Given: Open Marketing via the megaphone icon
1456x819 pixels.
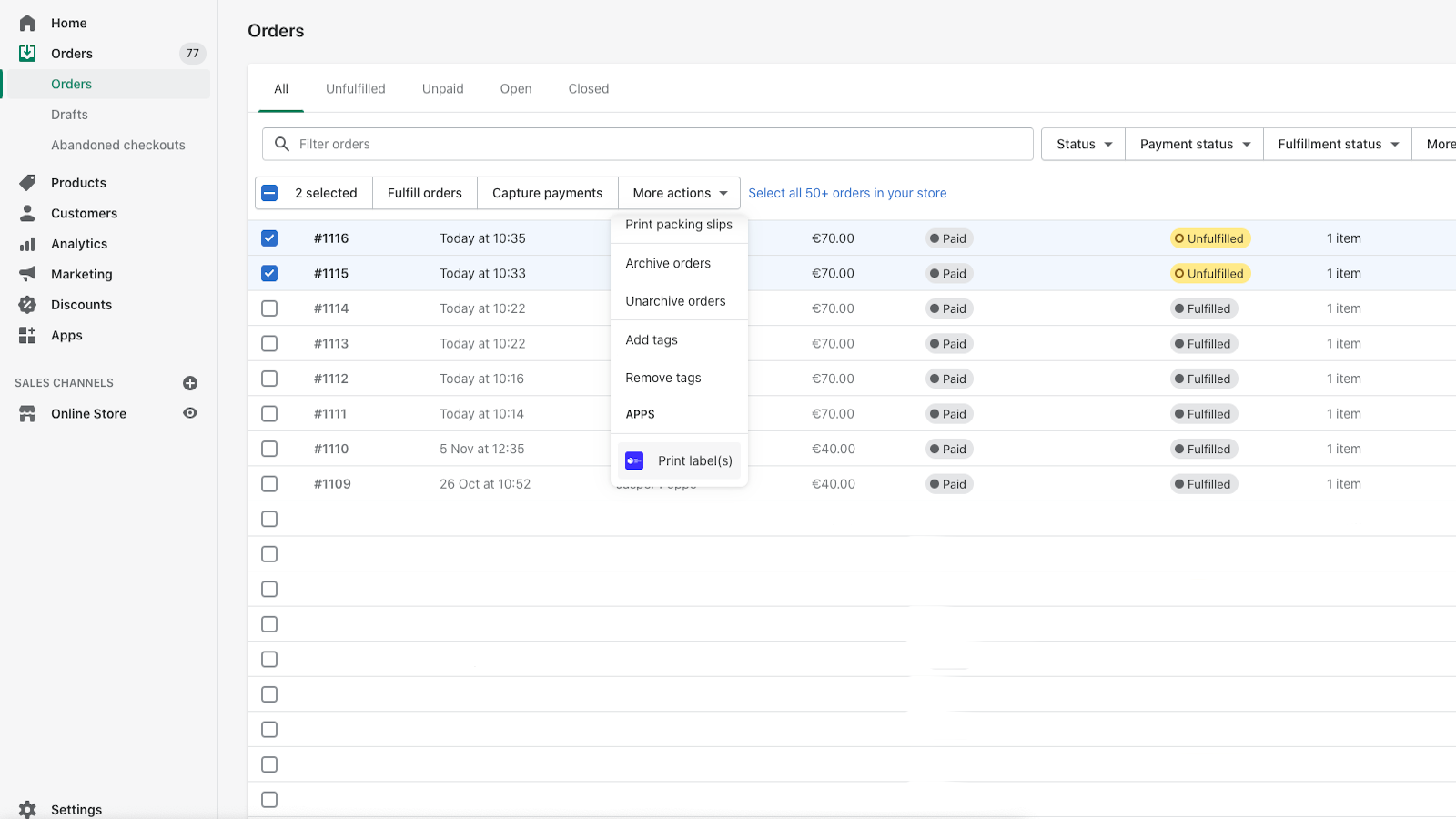Looking at the screenshot, I should [x=27, y=274].
